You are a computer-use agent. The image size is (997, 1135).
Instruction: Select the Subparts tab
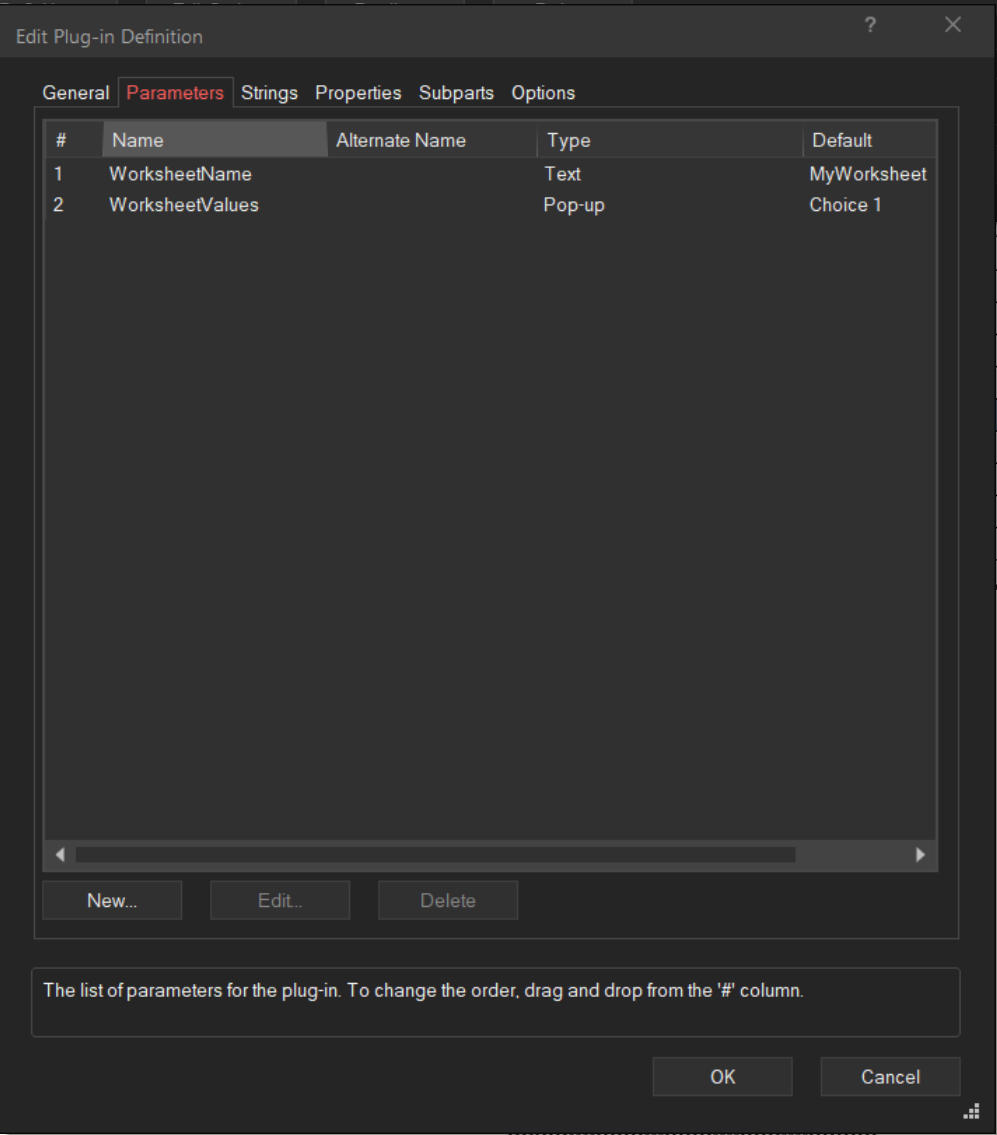coord(456,93)
